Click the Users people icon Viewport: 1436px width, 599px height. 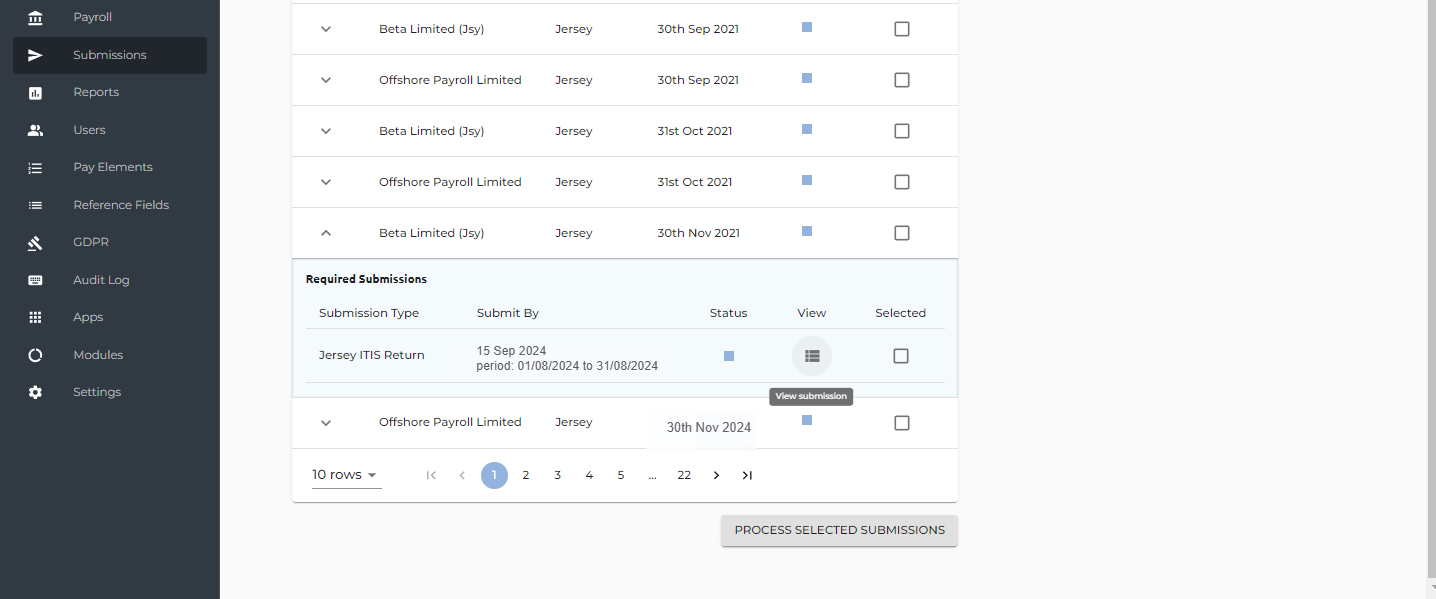[x=35, y=130]
